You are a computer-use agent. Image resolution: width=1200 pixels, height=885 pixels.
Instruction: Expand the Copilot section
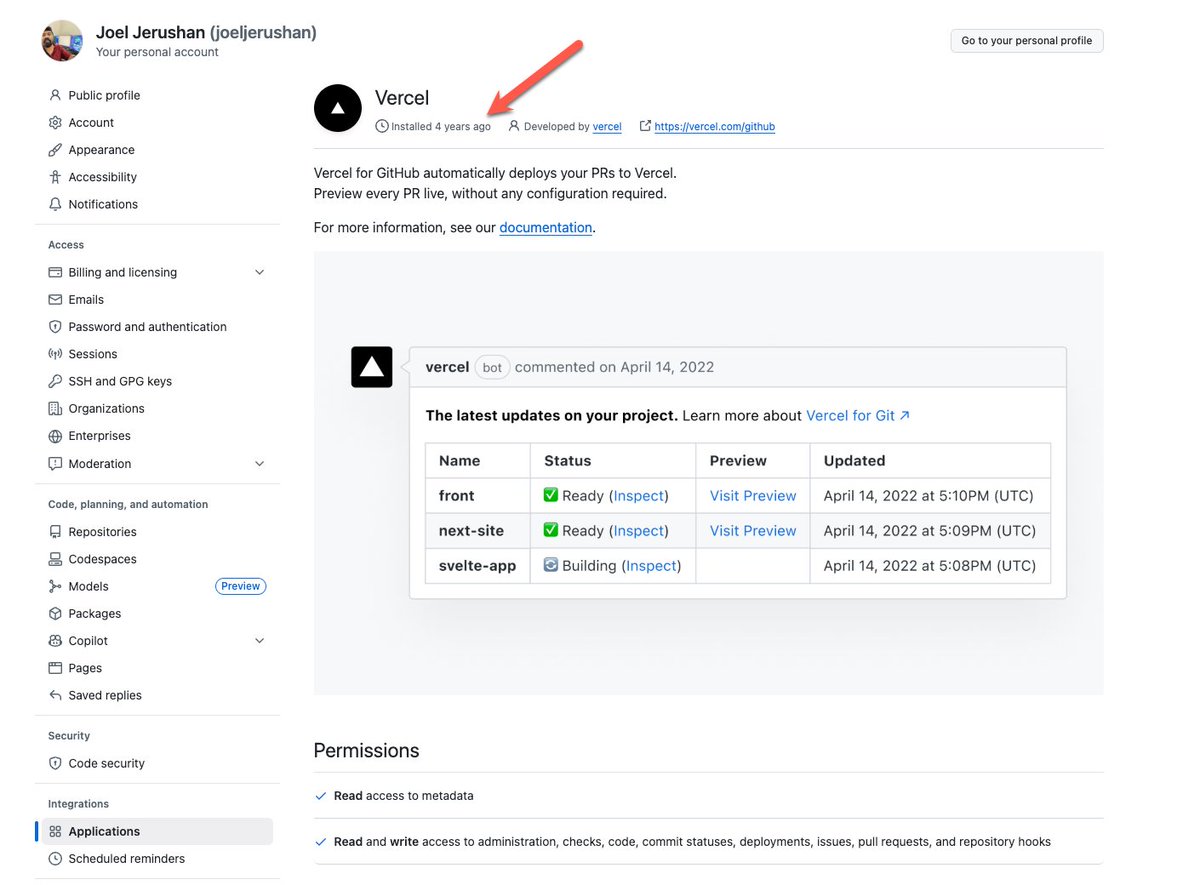(259, 640)
